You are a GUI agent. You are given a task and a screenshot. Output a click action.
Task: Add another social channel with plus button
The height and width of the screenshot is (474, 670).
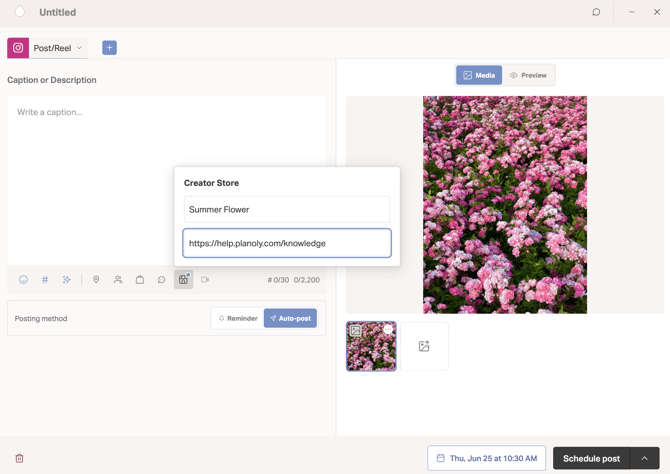coord(109,48)
